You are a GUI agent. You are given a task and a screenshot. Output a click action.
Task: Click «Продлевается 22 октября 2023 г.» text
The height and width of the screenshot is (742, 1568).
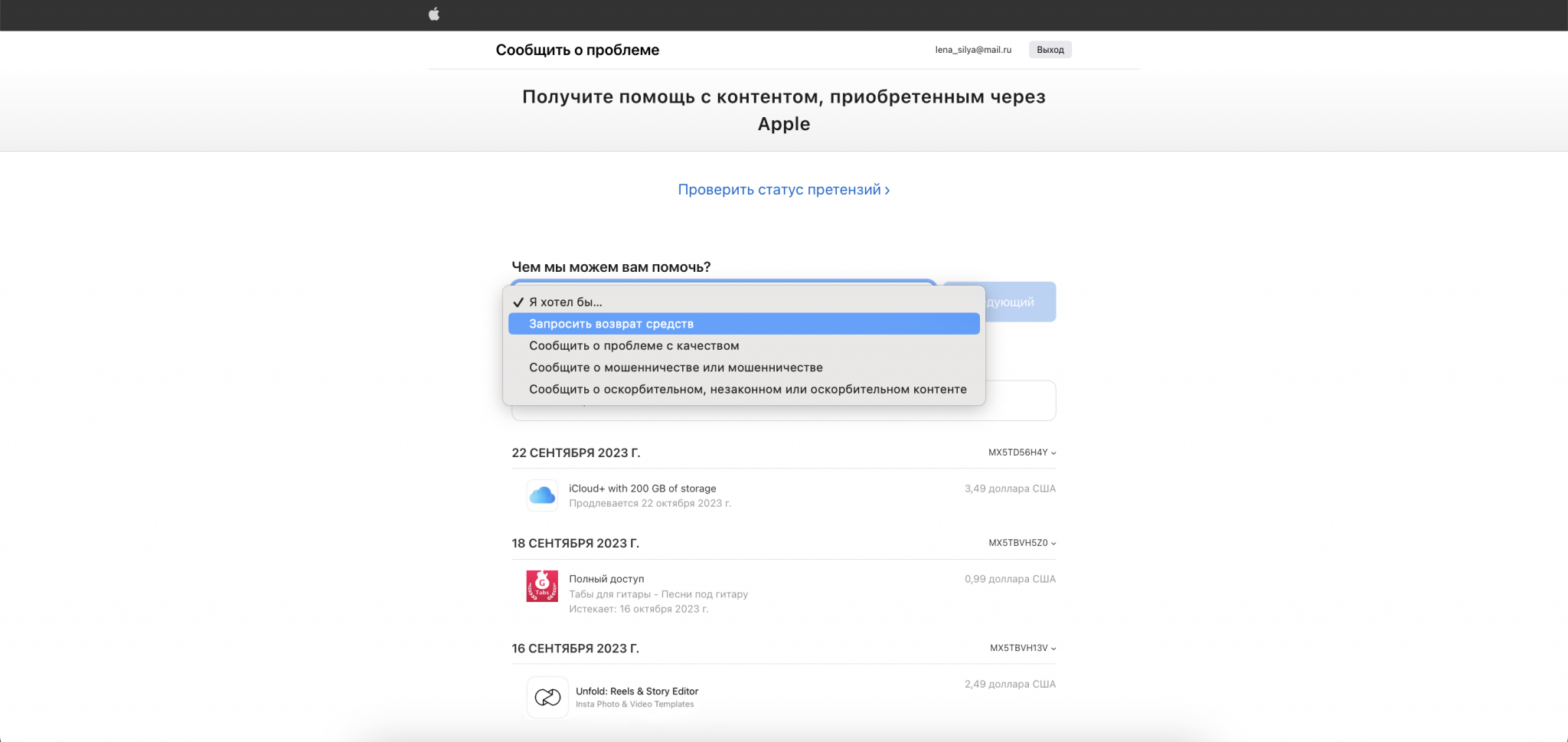pos(650,503)
